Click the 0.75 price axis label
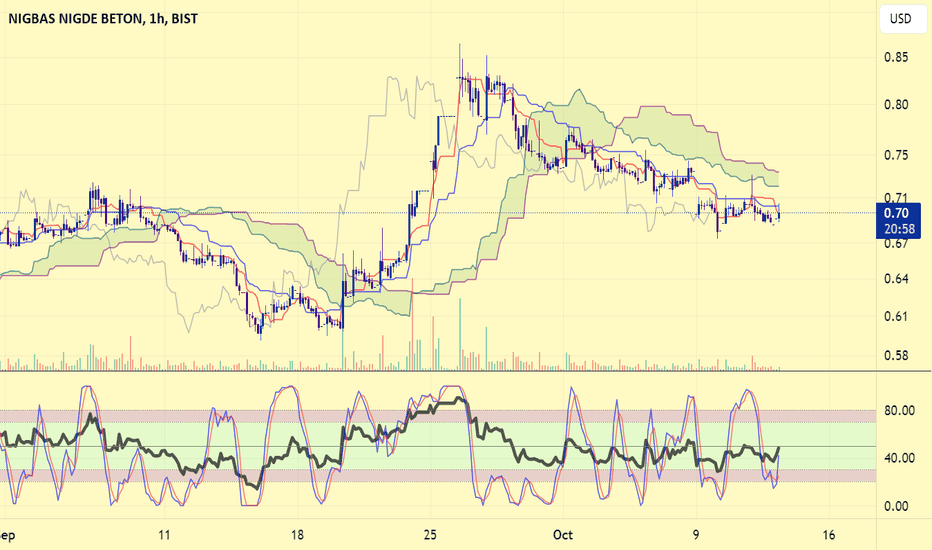932x550 pixels. (896, 155)
